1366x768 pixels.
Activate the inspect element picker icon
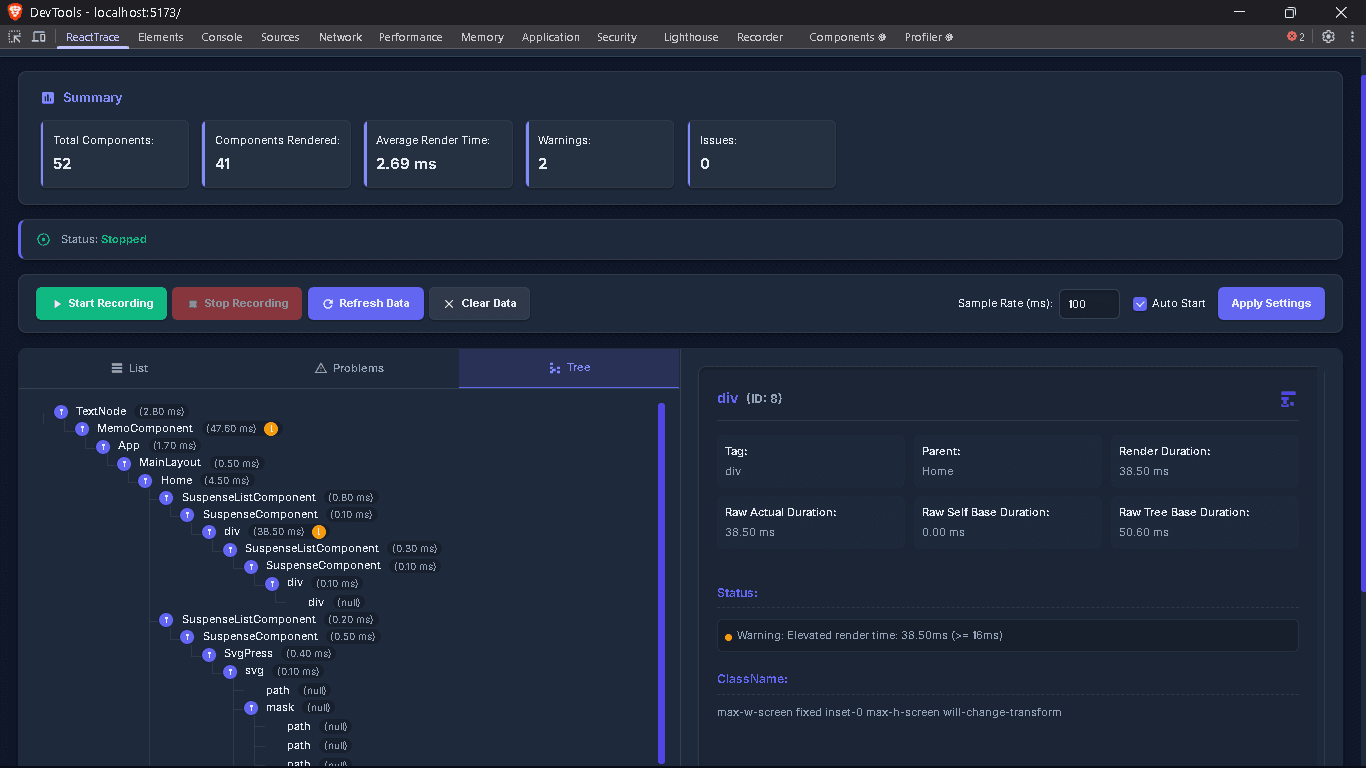point(15,37)
